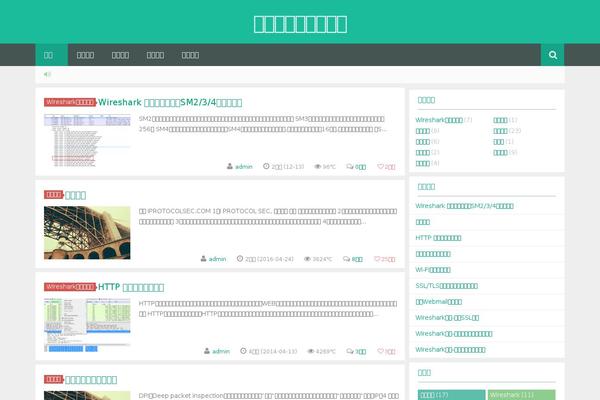600x400 pixels.
Task: Open sidebar recent link Wireshark SM2/3/4
Action: (x=465, y=206)
